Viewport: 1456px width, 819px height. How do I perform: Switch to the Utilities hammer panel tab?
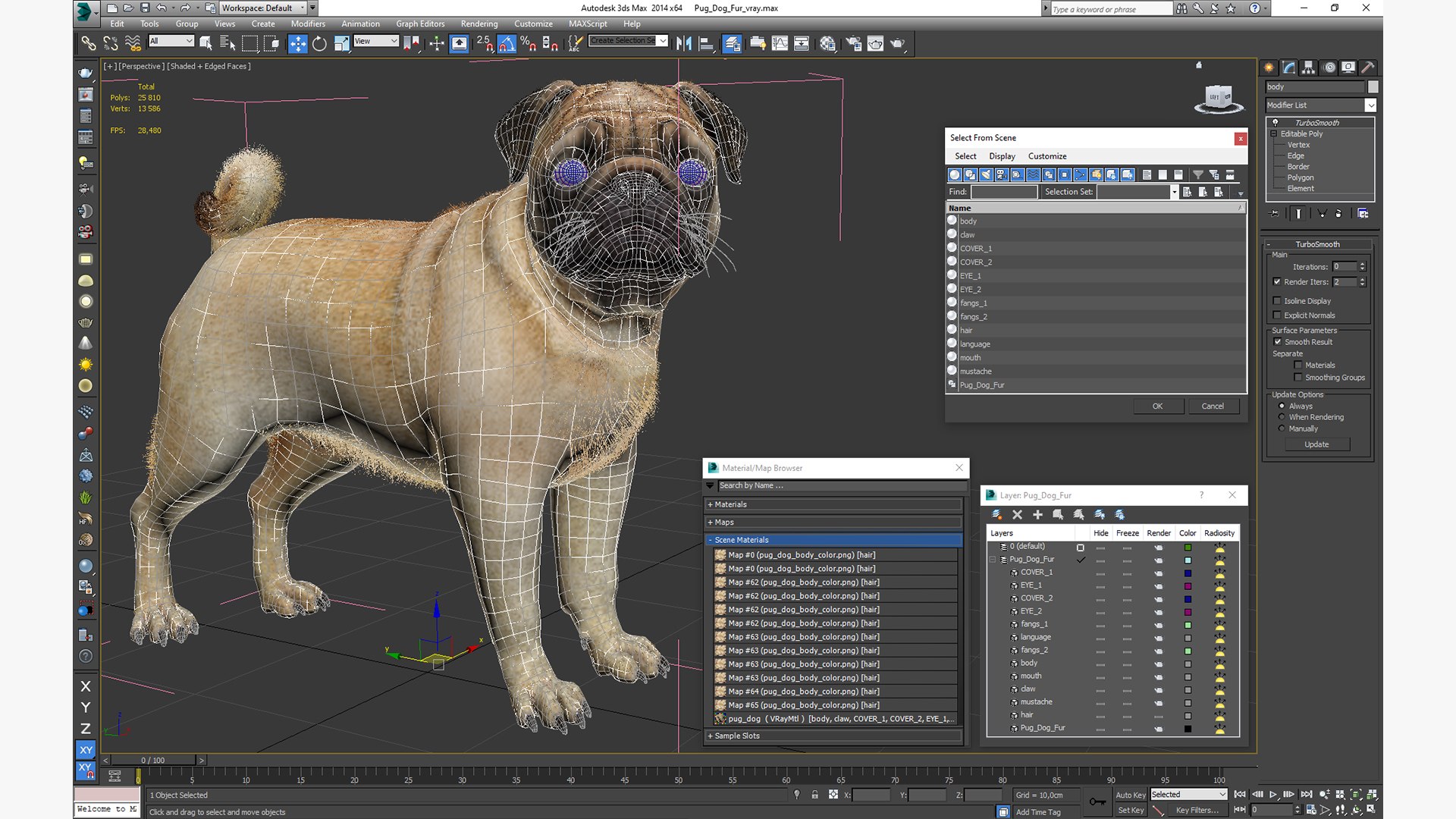coord(1368,67)
